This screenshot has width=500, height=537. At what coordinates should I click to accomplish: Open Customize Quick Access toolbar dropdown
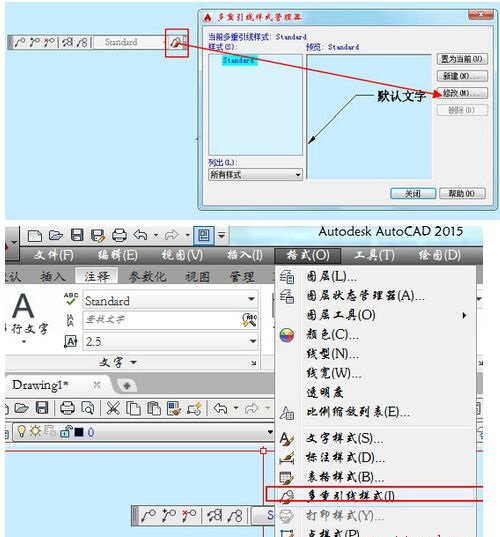(x=222, y=236)
